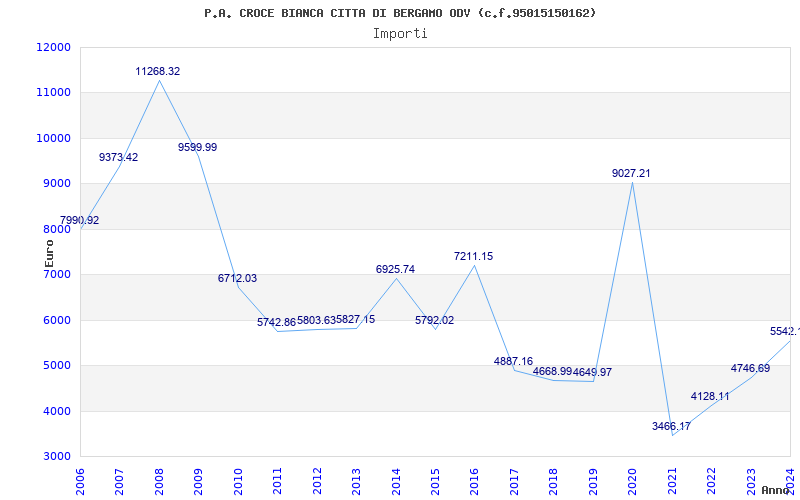Select the 3466.17 data label
This screenshot has height=500, width=800.
click(x=671, y=426)
